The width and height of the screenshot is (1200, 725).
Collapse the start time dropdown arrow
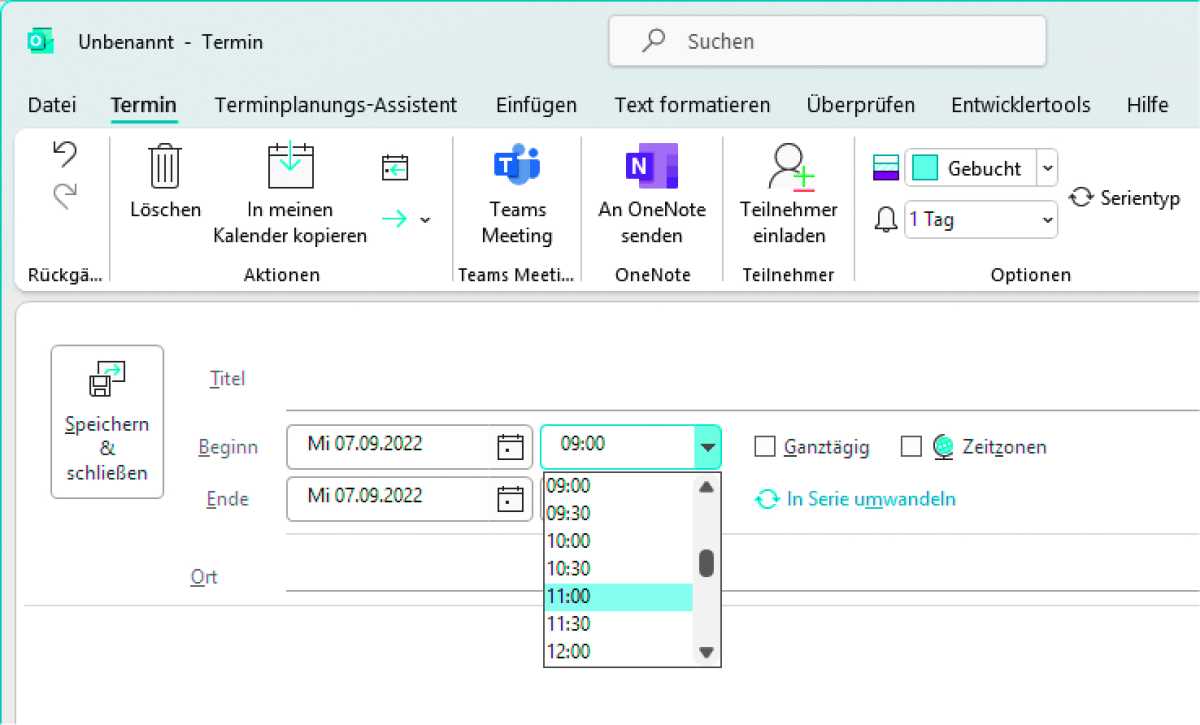[x=707, y=447]
